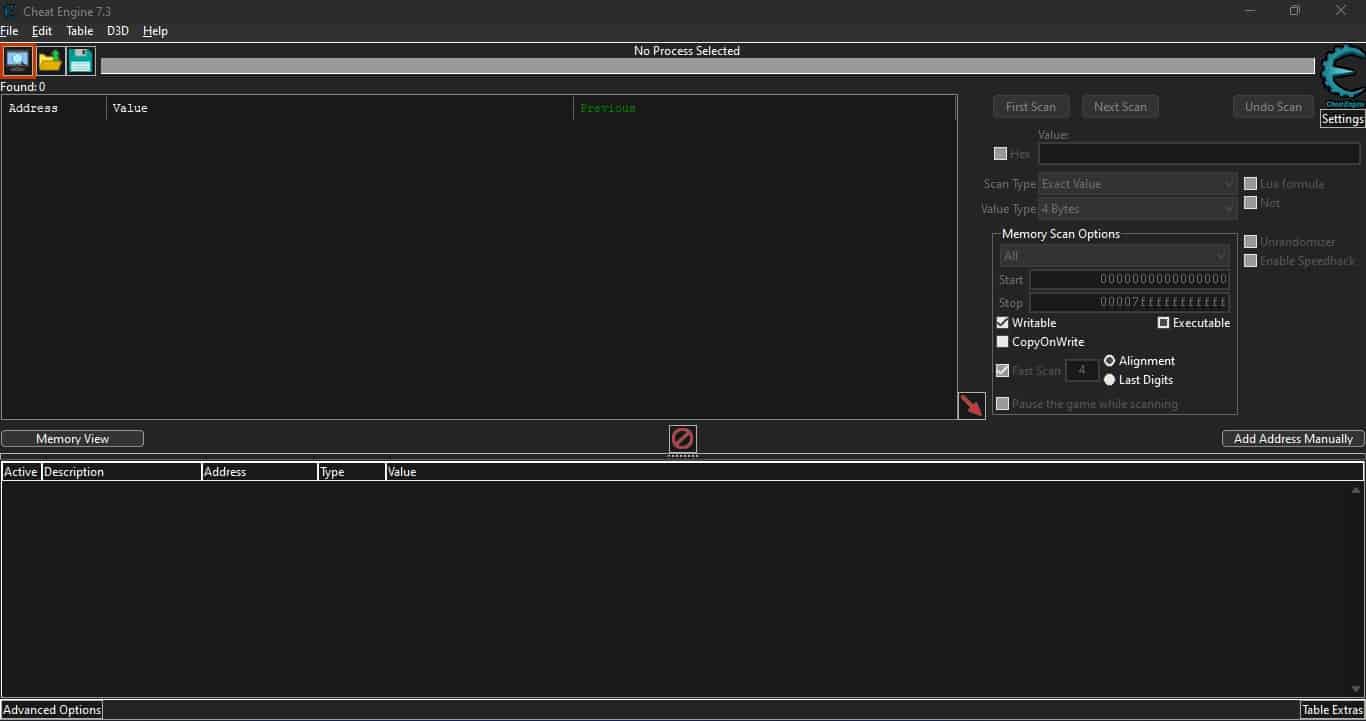Open the Table menu
Screen dimensions: 1366x721
80,31
